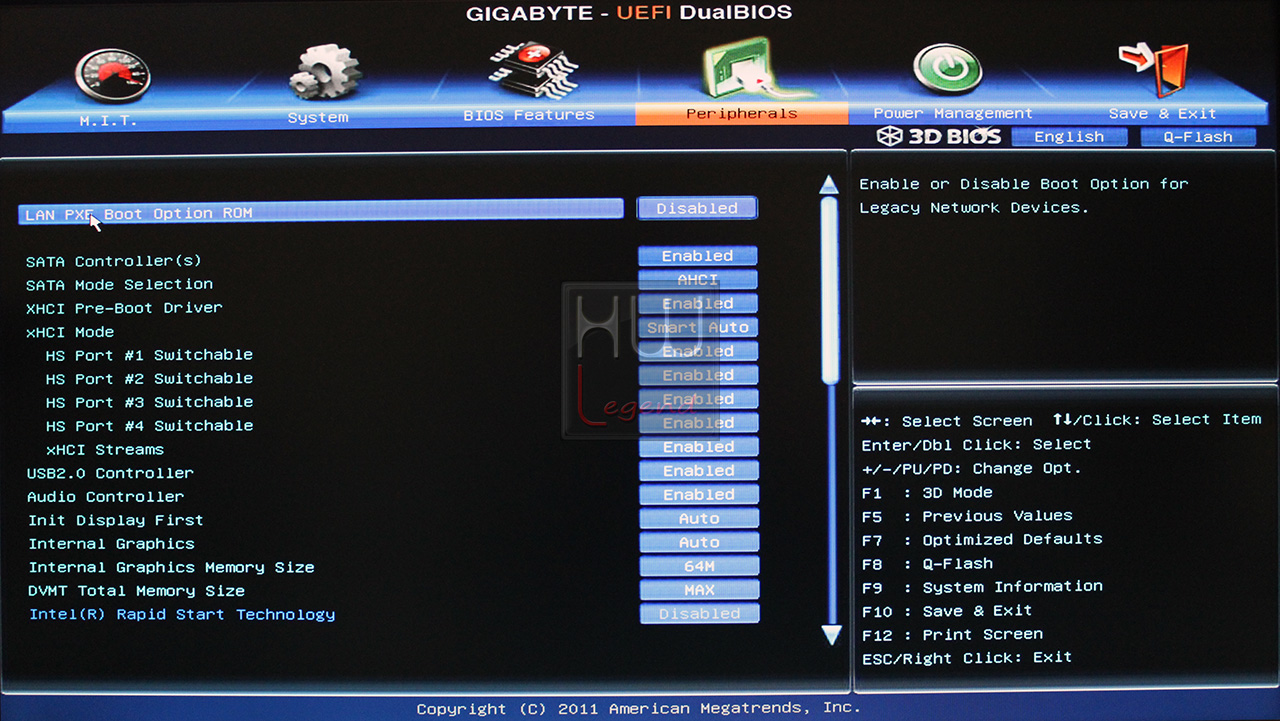Toggle USB2.0 Controller Enabled value

[x=698, y=471]
